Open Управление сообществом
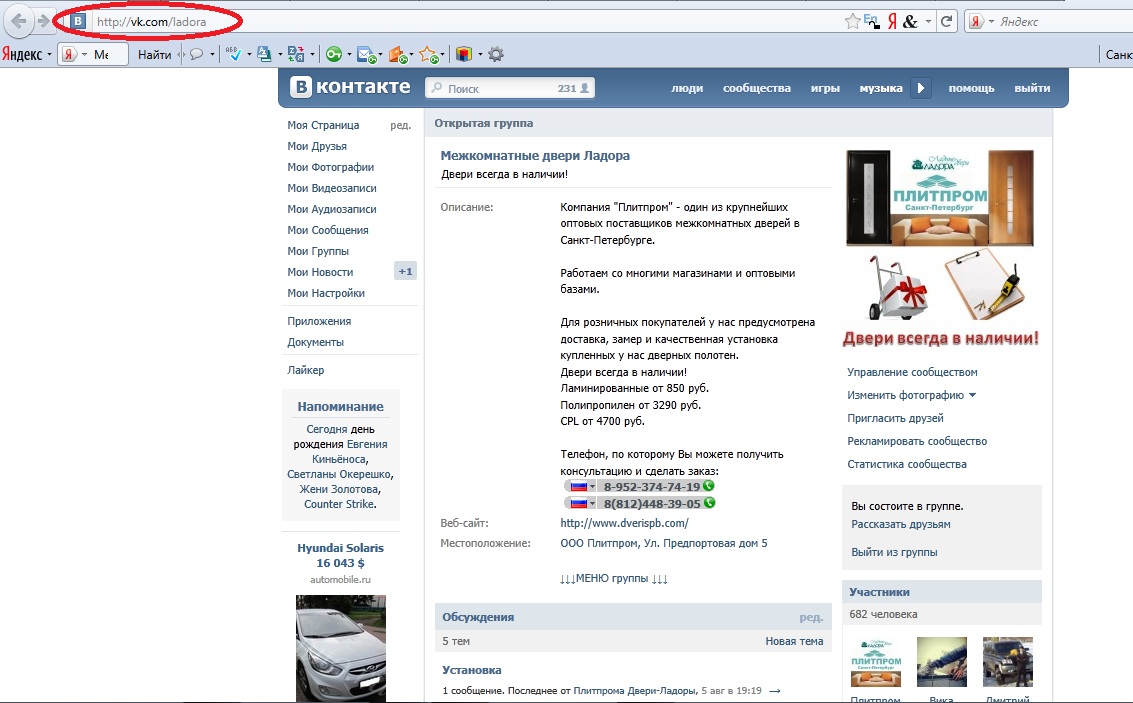This screenshot has width=1133, height=703. click(913, 372)
